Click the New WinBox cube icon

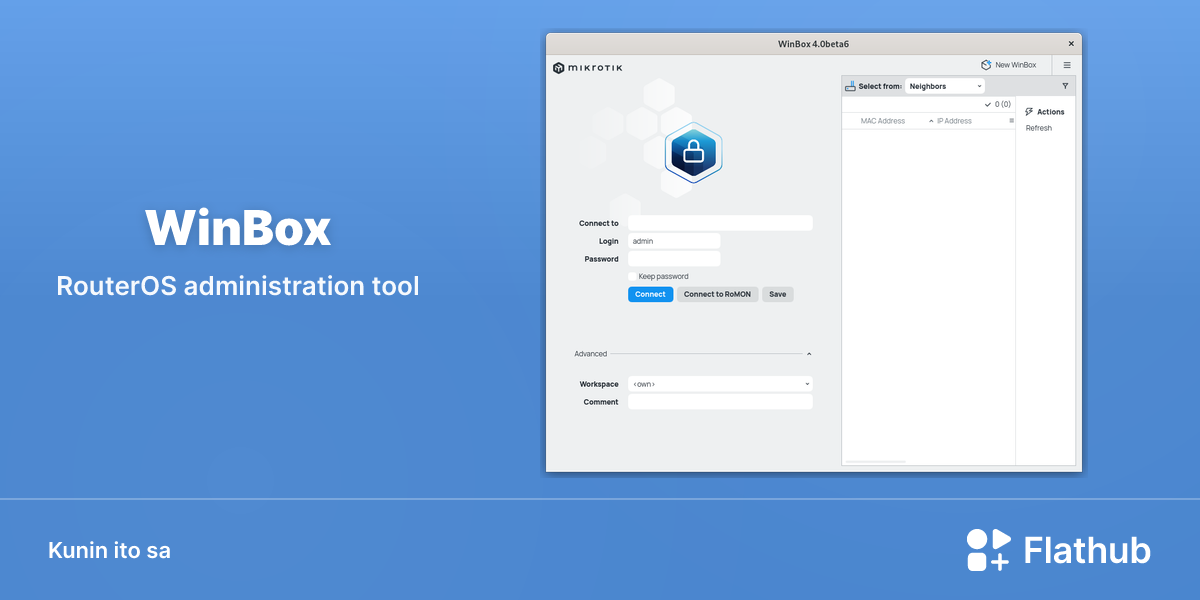986,65
